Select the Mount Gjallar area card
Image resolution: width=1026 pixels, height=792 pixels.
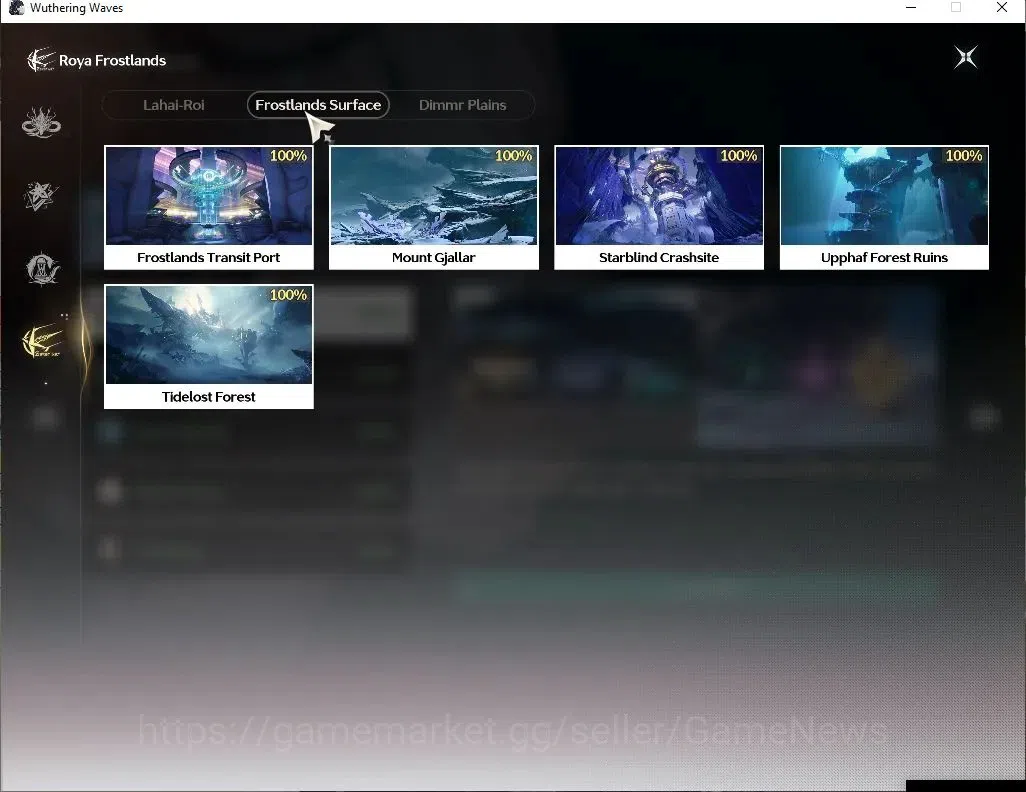point(434,207)
